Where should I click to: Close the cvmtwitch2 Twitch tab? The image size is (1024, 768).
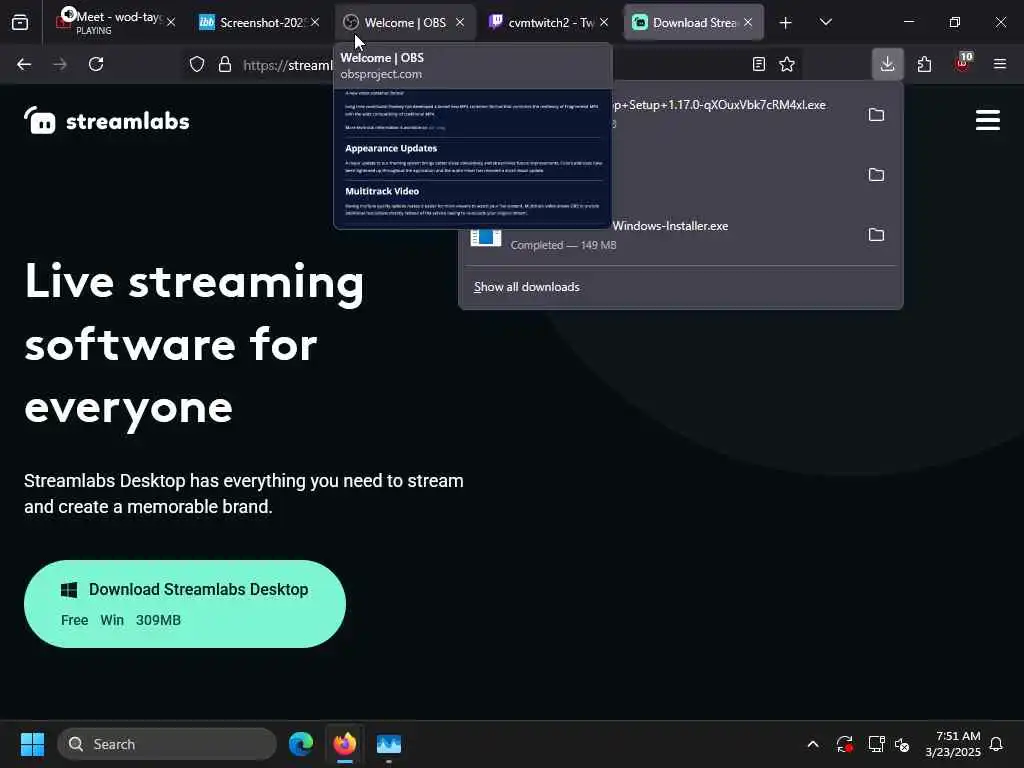tap(604, 23)
